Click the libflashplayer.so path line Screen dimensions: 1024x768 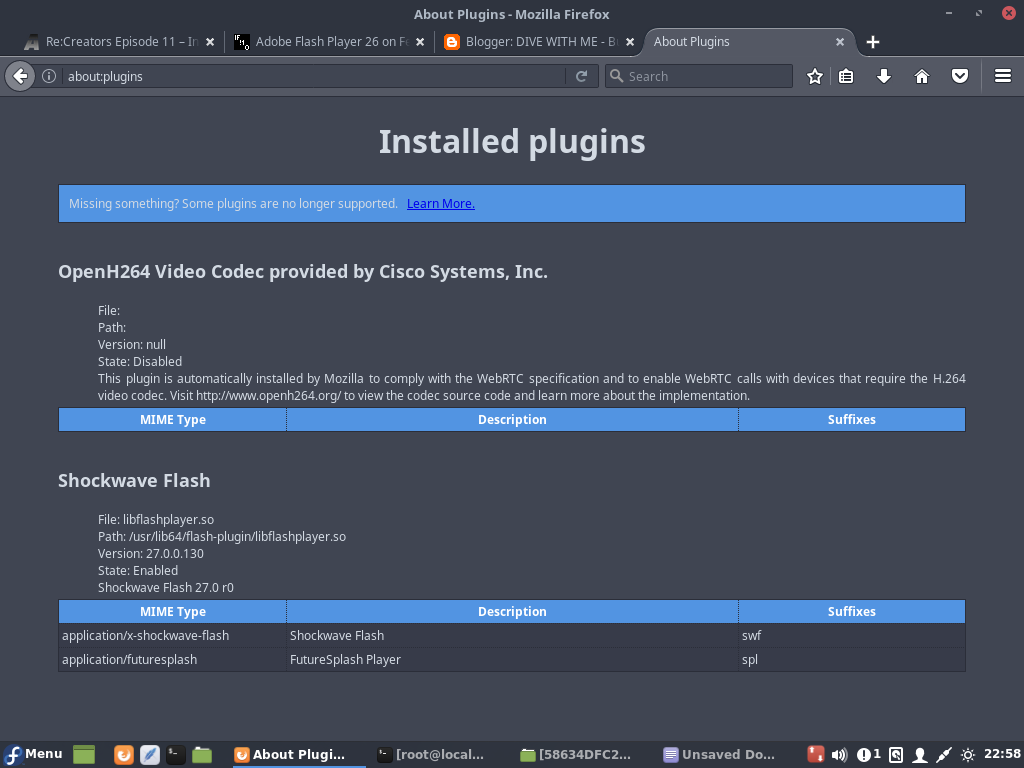222,537
